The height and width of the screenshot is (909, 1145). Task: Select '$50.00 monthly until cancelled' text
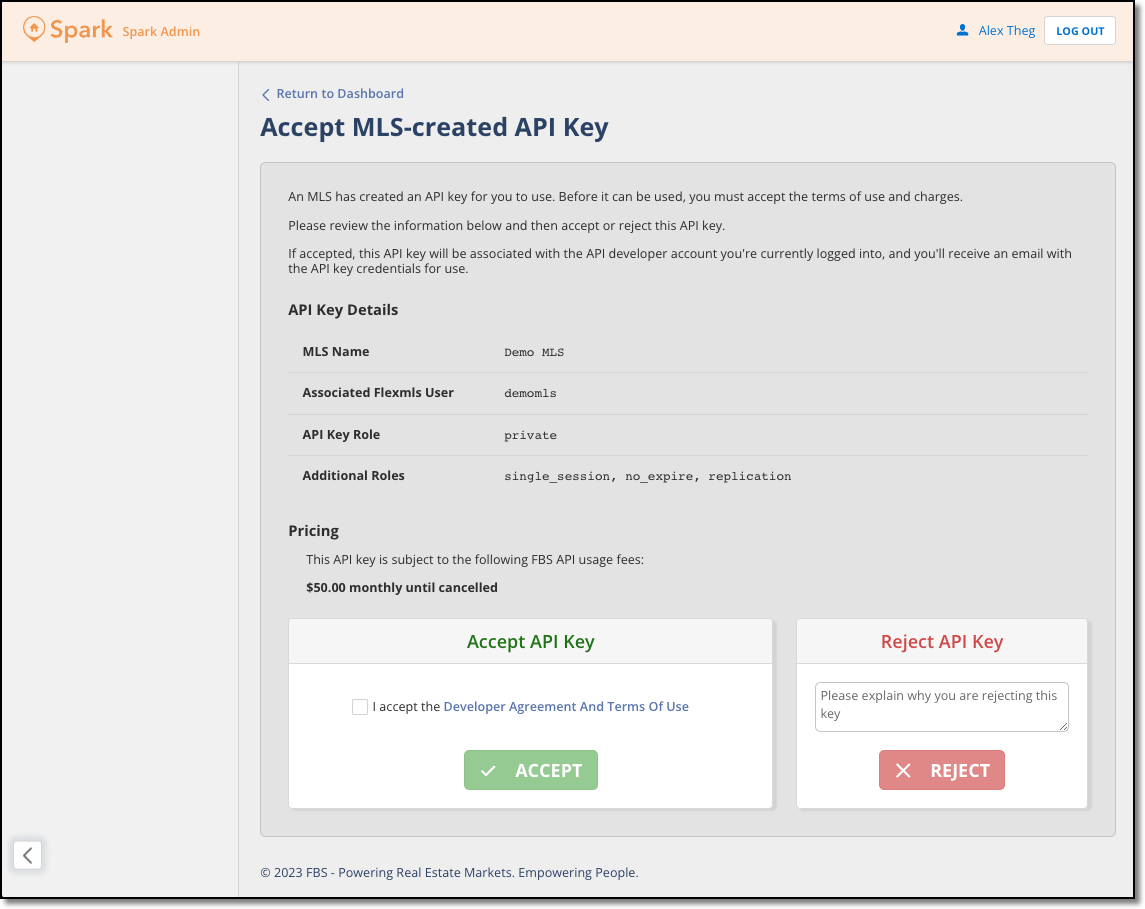(x=402, y=588)
